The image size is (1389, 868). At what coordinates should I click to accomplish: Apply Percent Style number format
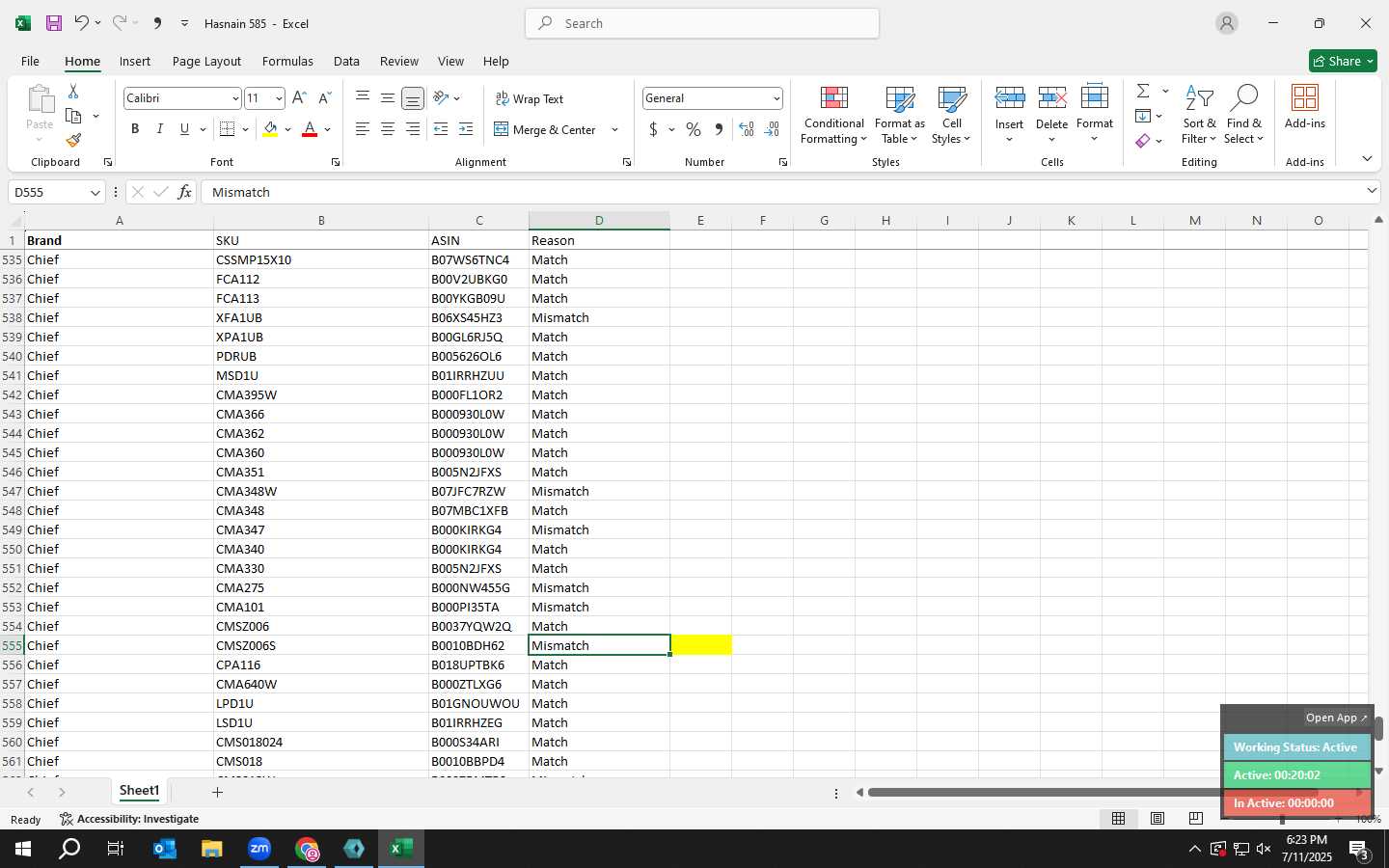694,129
